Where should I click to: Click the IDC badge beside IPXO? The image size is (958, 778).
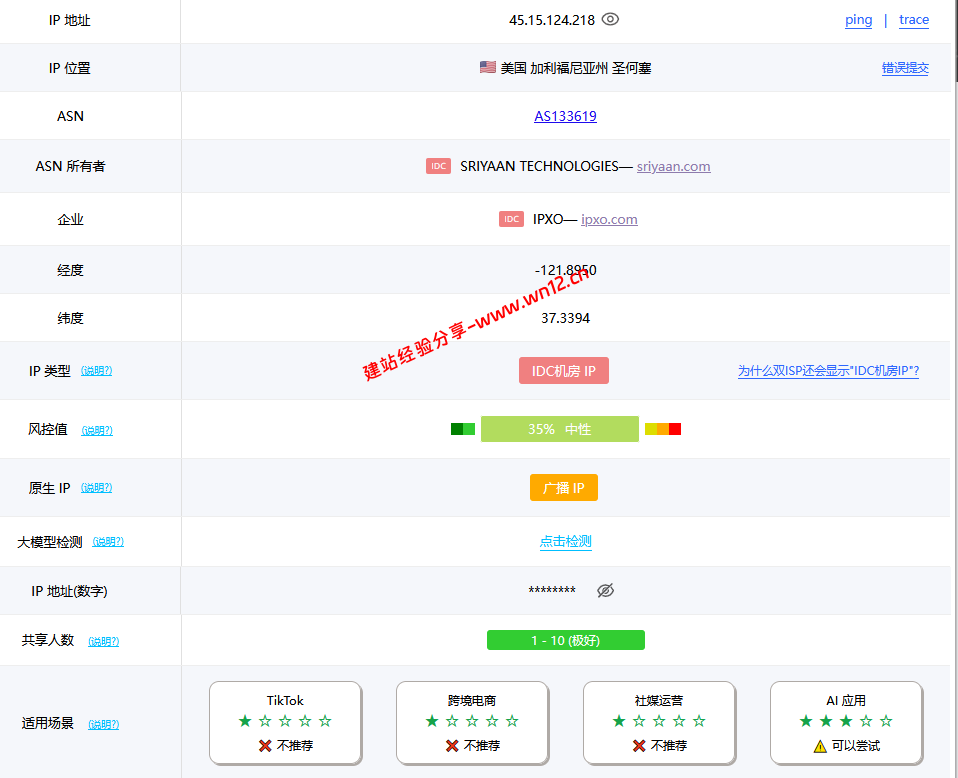pyautogui.click(x=511, y=219)
